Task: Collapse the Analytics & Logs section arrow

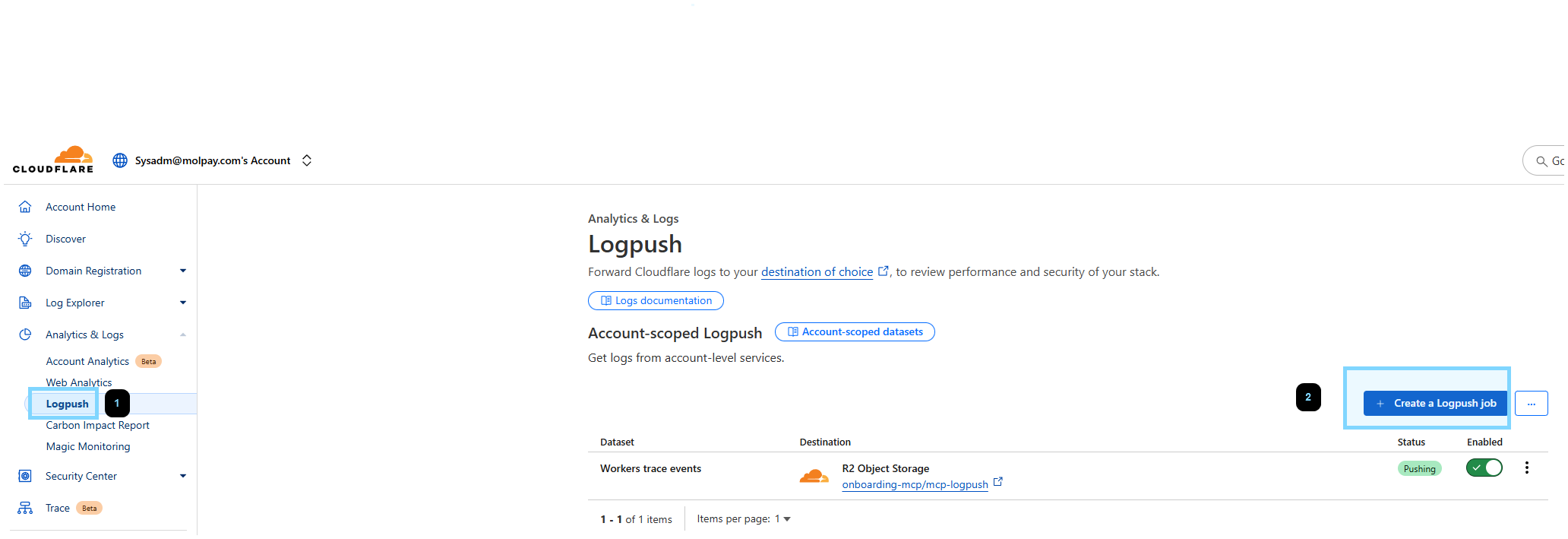Action: 183,334
